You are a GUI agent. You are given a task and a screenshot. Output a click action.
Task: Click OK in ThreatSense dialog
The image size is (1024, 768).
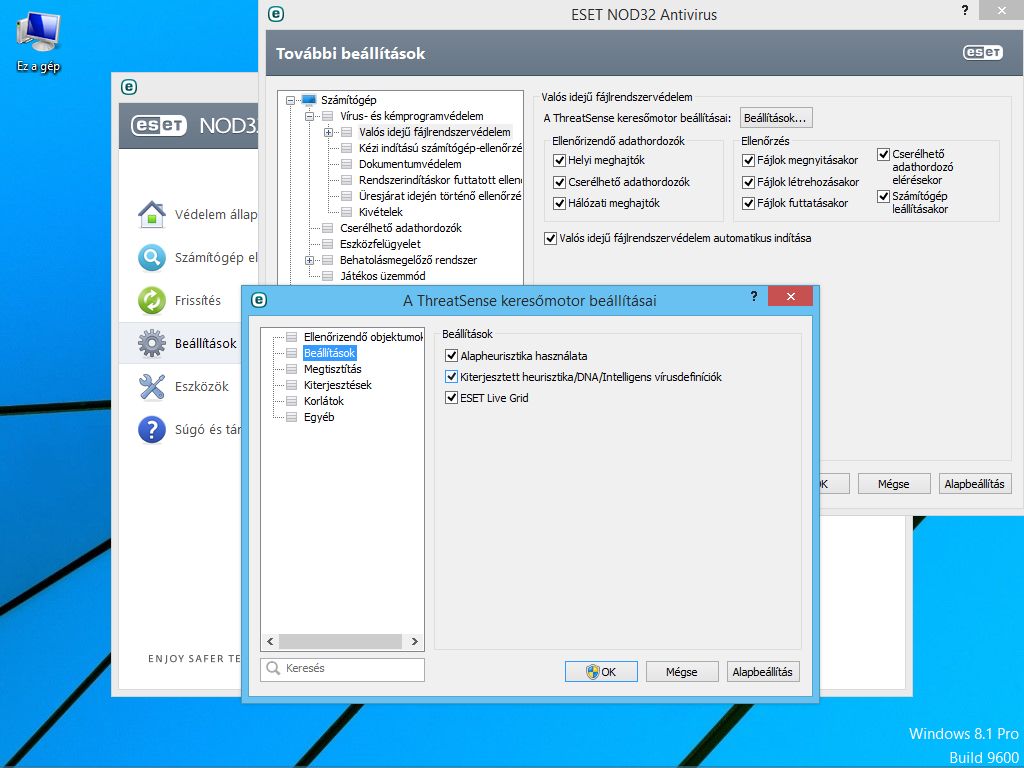[x=601, y=672]
